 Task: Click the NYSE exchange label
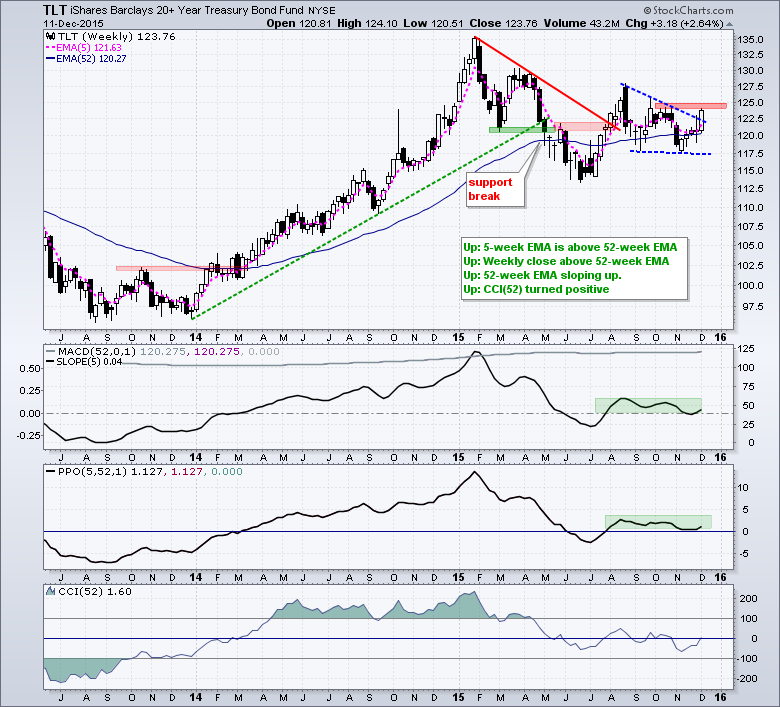pyautogui.click(x=322, y=11)
